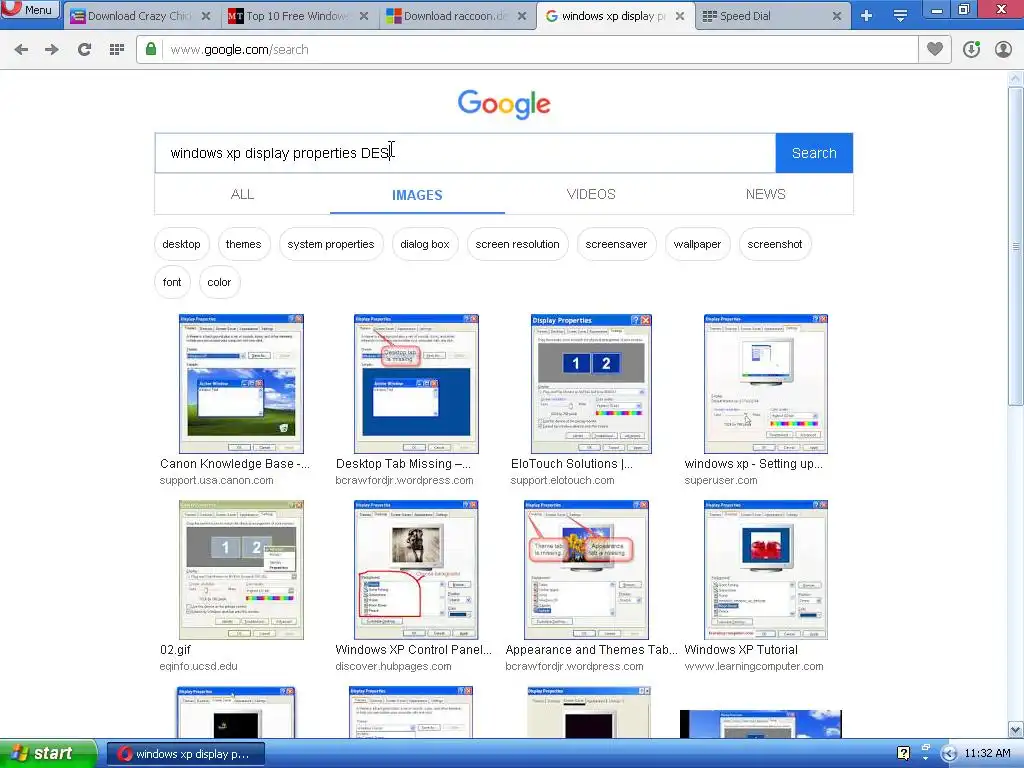Close the Top 10 Free Windows tab

point(364,16)
